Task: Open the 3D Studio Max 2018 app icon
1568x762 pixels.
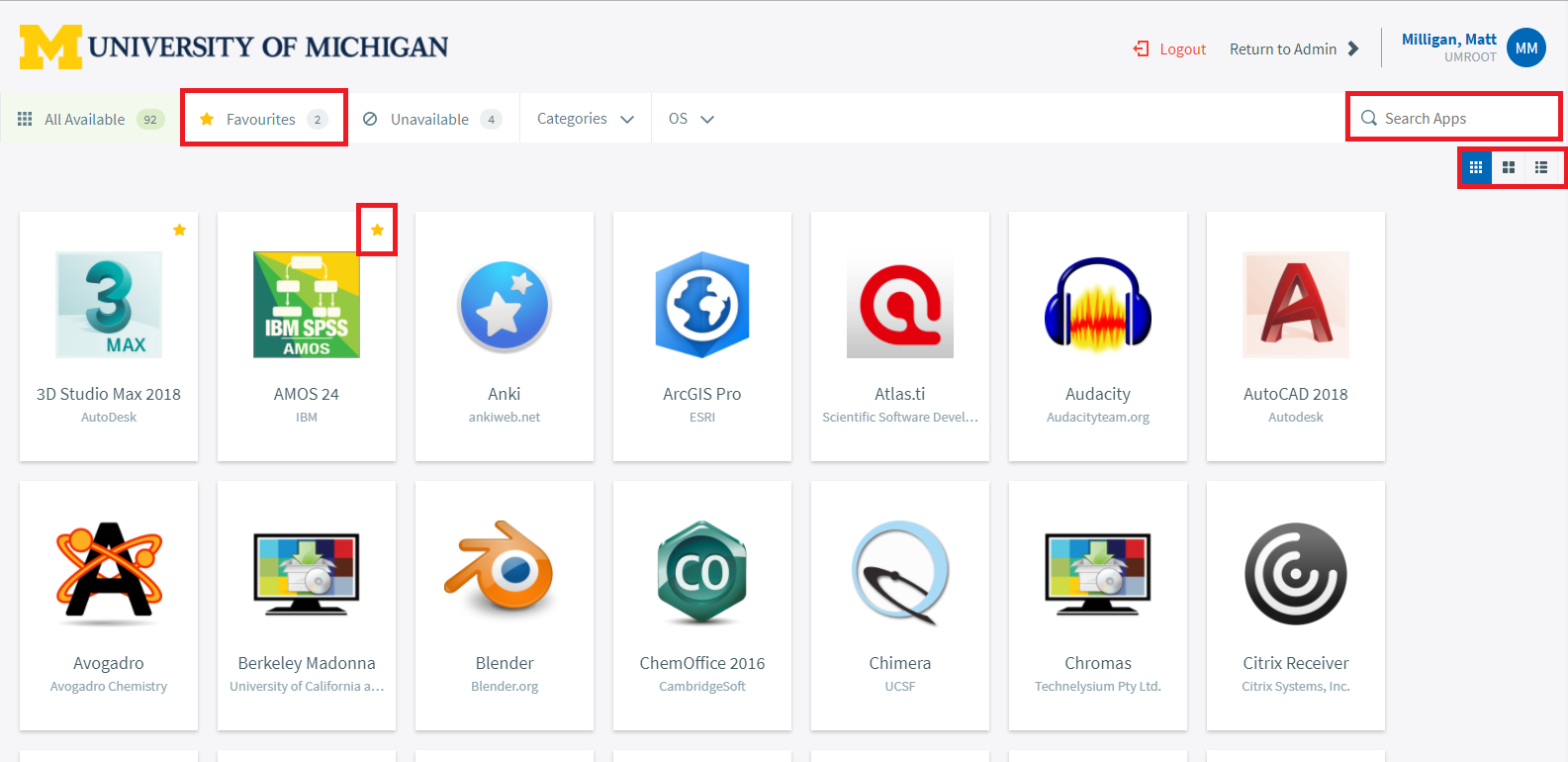Action: point(109,305)
